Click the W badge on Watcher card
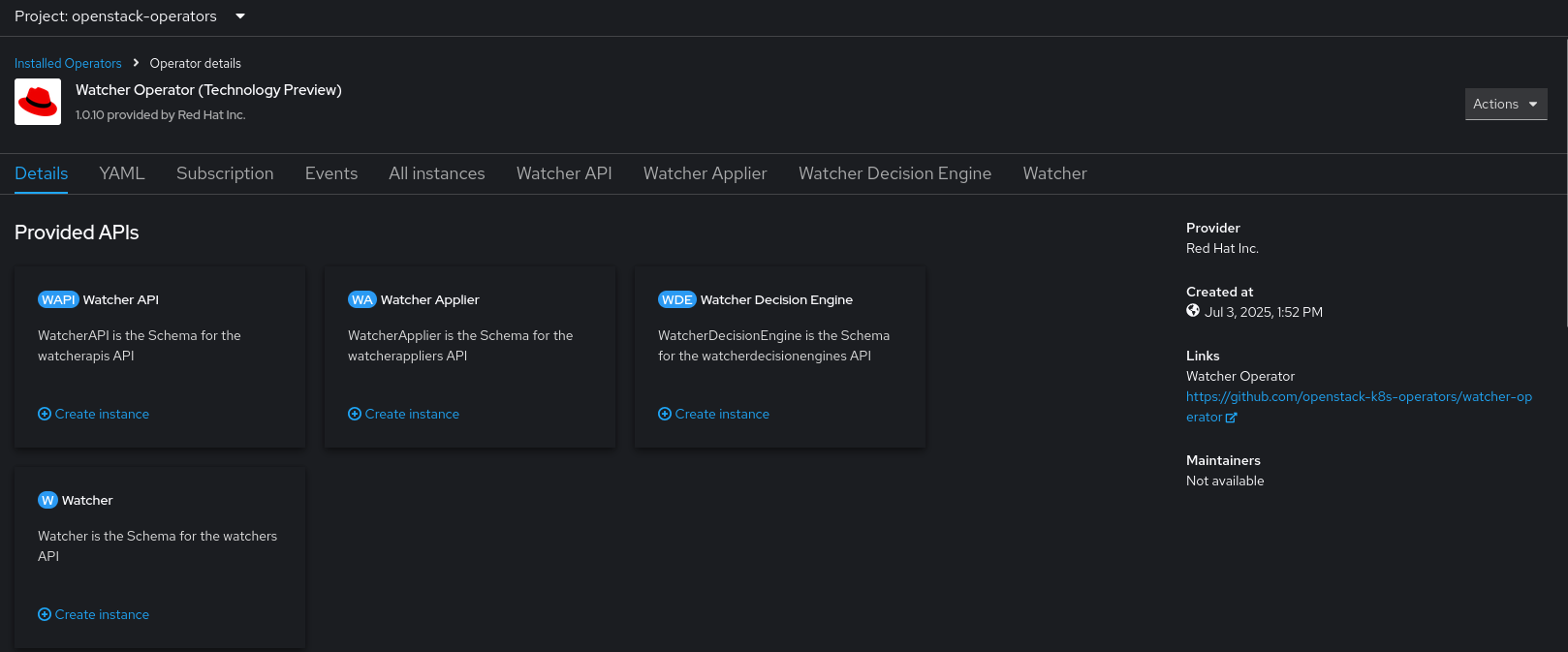Viewport: 1568px width, 652px height. (x=47, y=500)
